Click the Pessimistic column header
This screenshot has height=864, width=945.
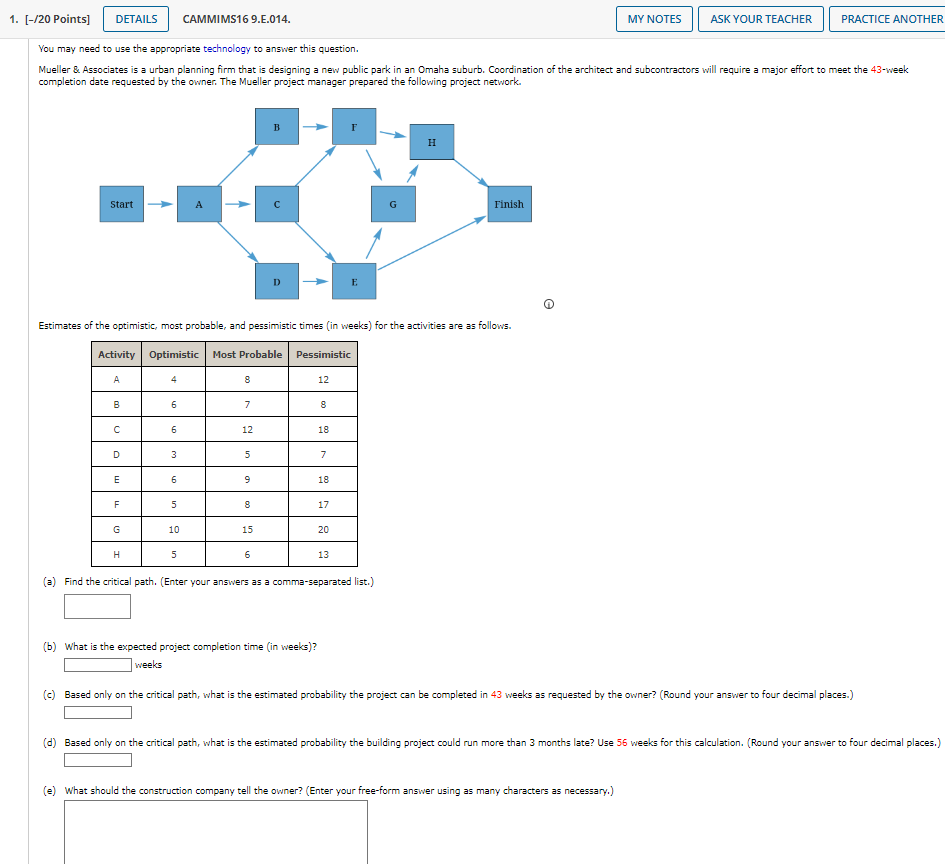[x=323, y=354]
